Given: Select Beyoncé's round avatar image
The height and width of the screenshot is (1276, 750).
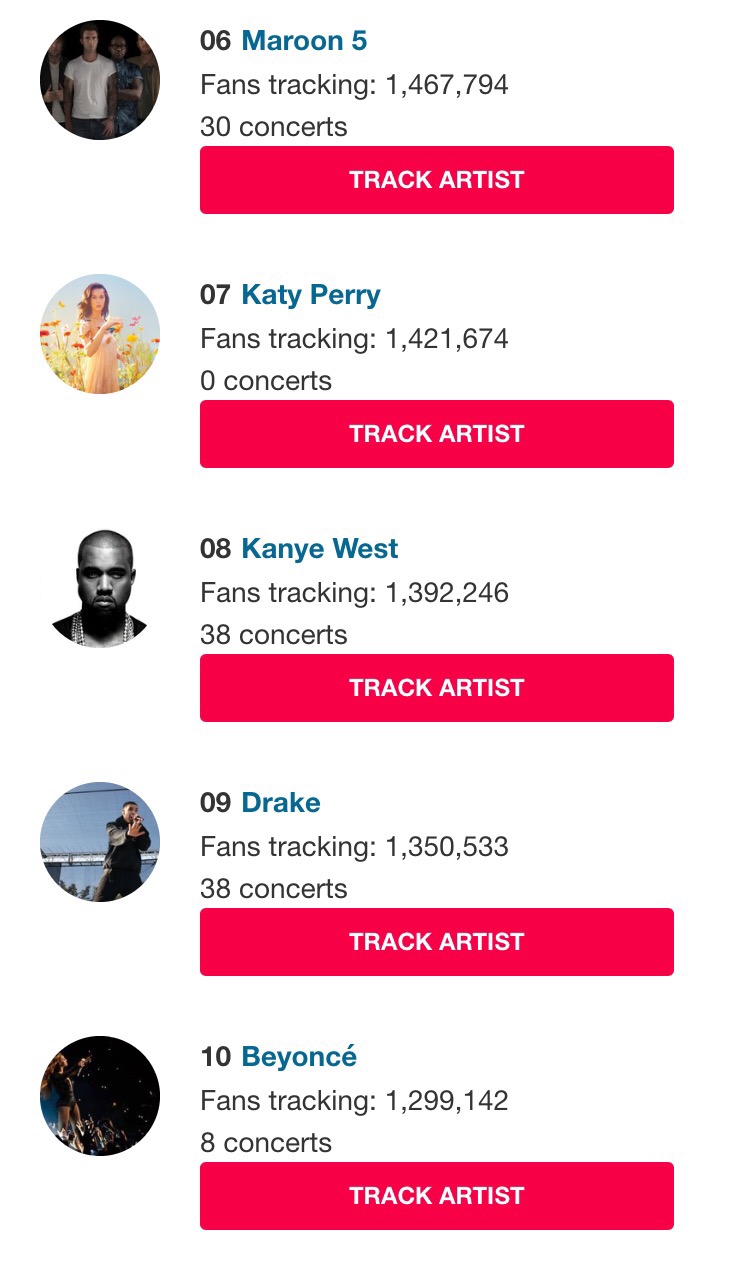Looking at the screenshot, I should 100,1096.
